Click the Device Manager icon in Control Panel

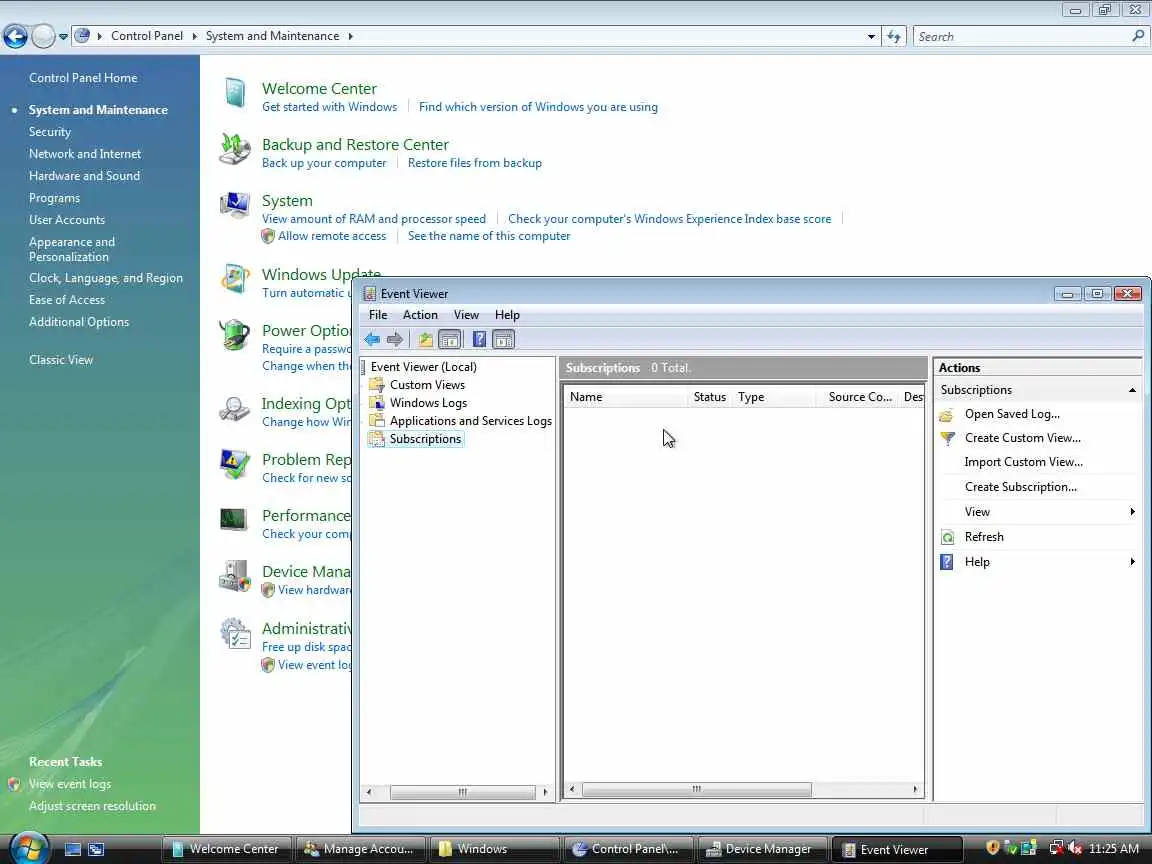[x=235, y=577]
